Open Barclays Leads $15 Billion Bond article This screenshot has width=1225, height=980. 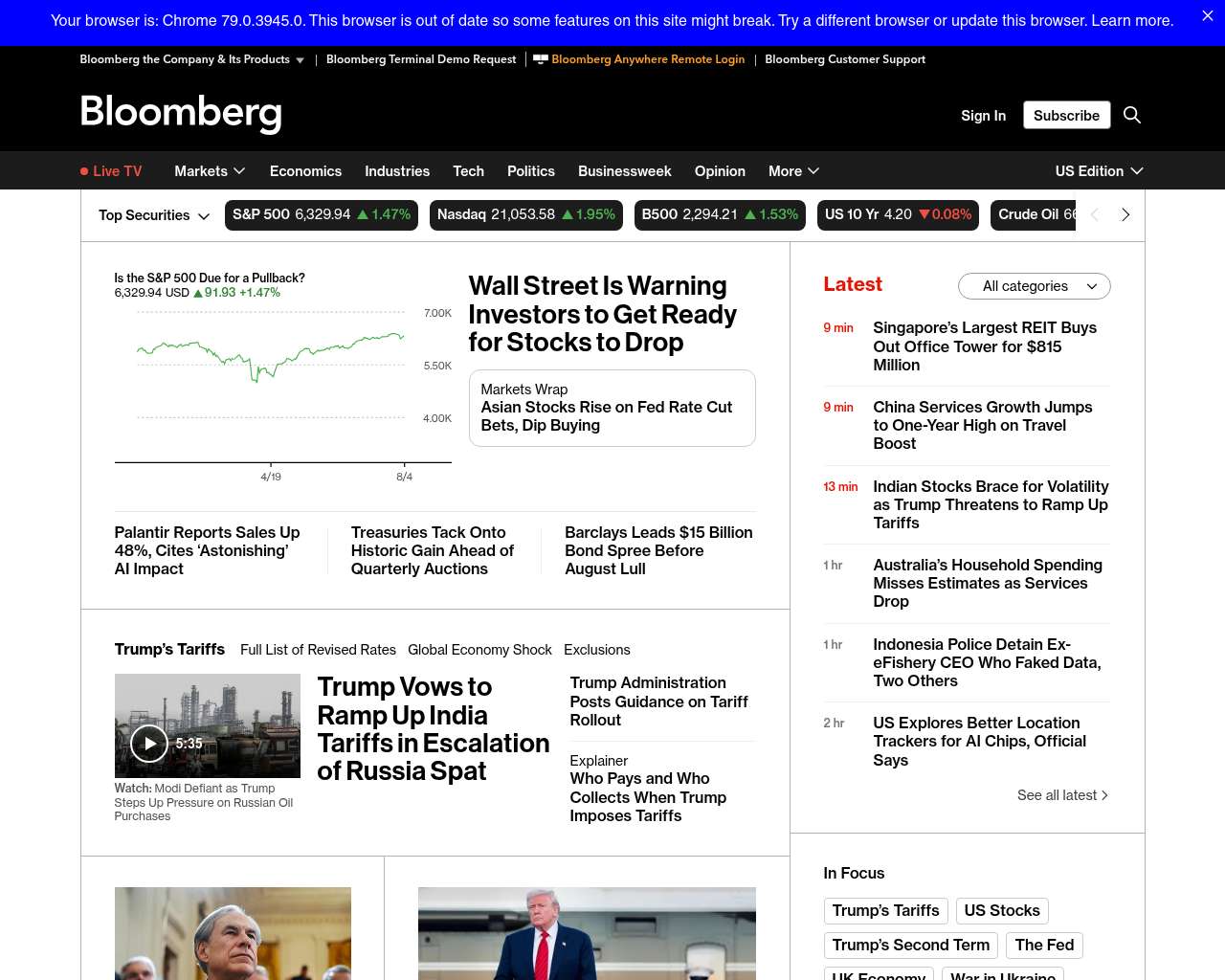658,550
